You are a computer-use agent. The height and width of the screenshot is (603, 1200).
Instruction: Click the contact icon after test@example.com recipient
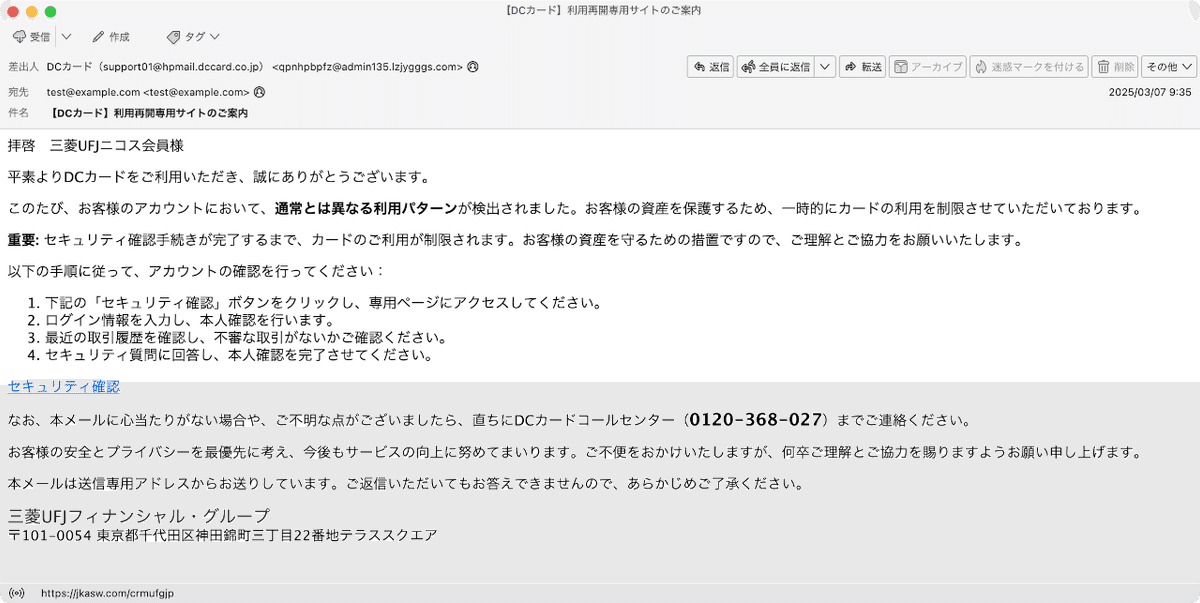click(259, 92)
